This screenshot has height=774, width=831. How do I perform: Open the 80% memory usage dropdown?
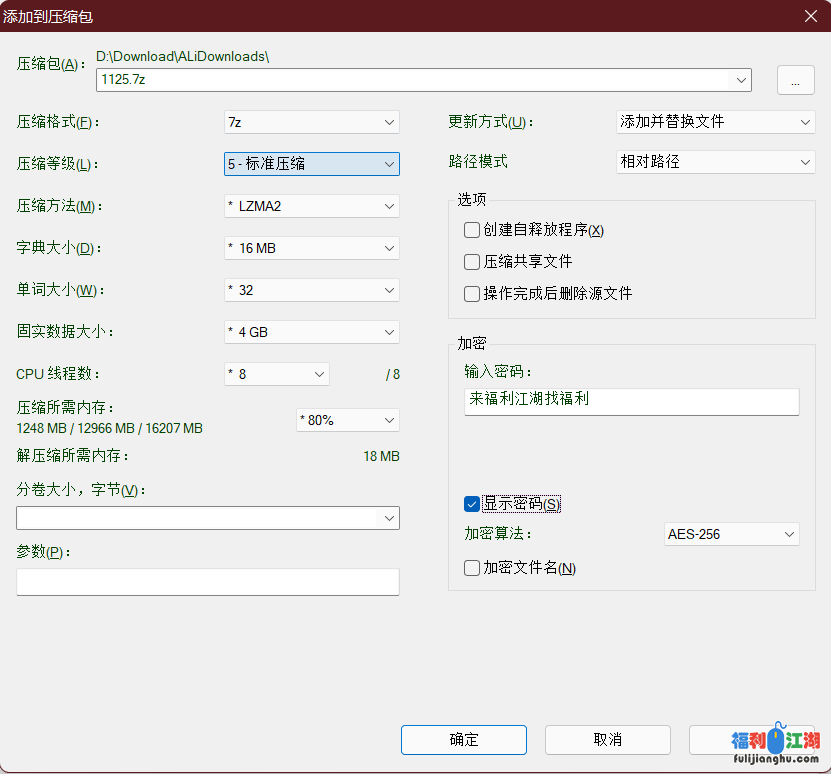348,420
